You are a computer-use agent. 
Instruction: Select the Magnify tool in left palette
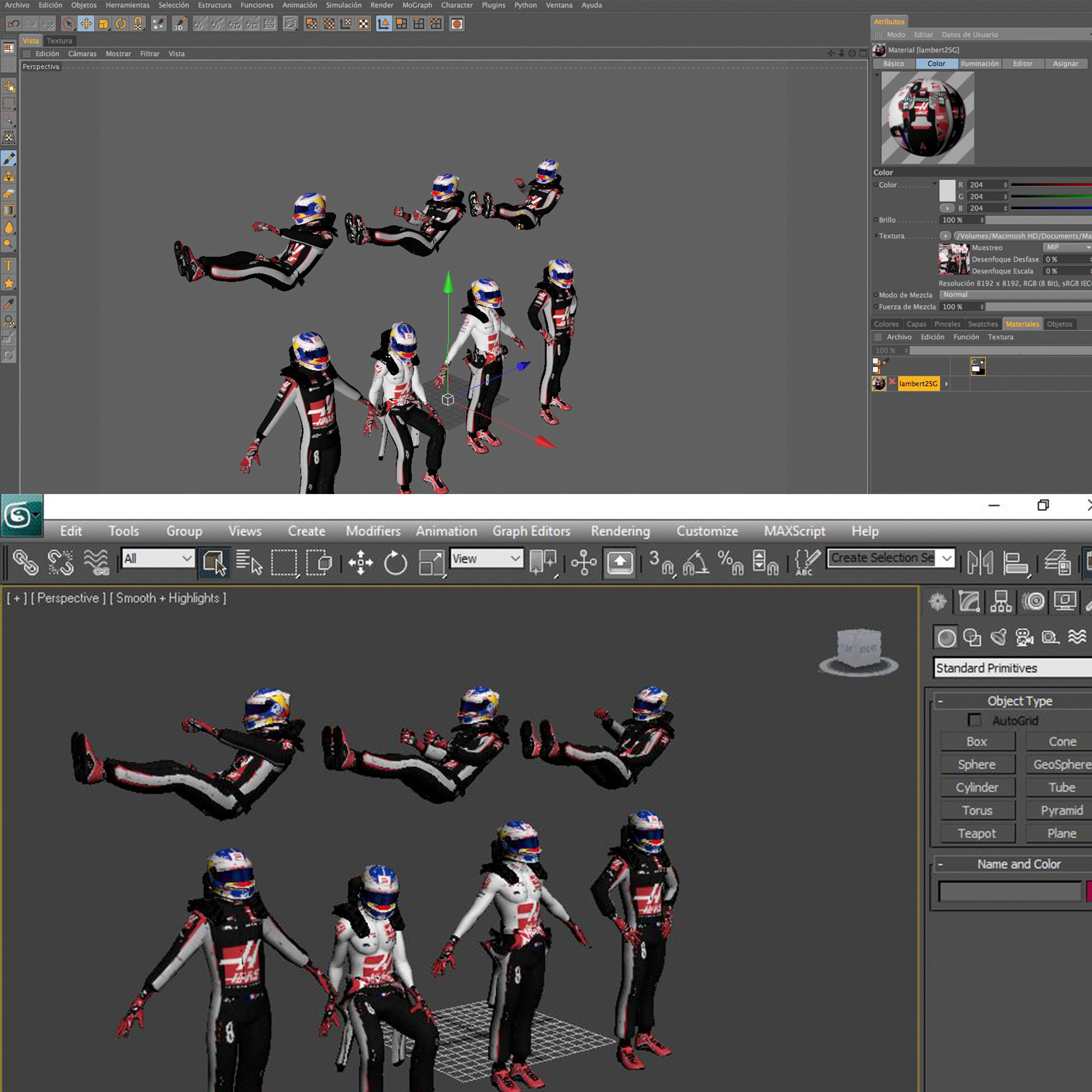coord(9,321)
